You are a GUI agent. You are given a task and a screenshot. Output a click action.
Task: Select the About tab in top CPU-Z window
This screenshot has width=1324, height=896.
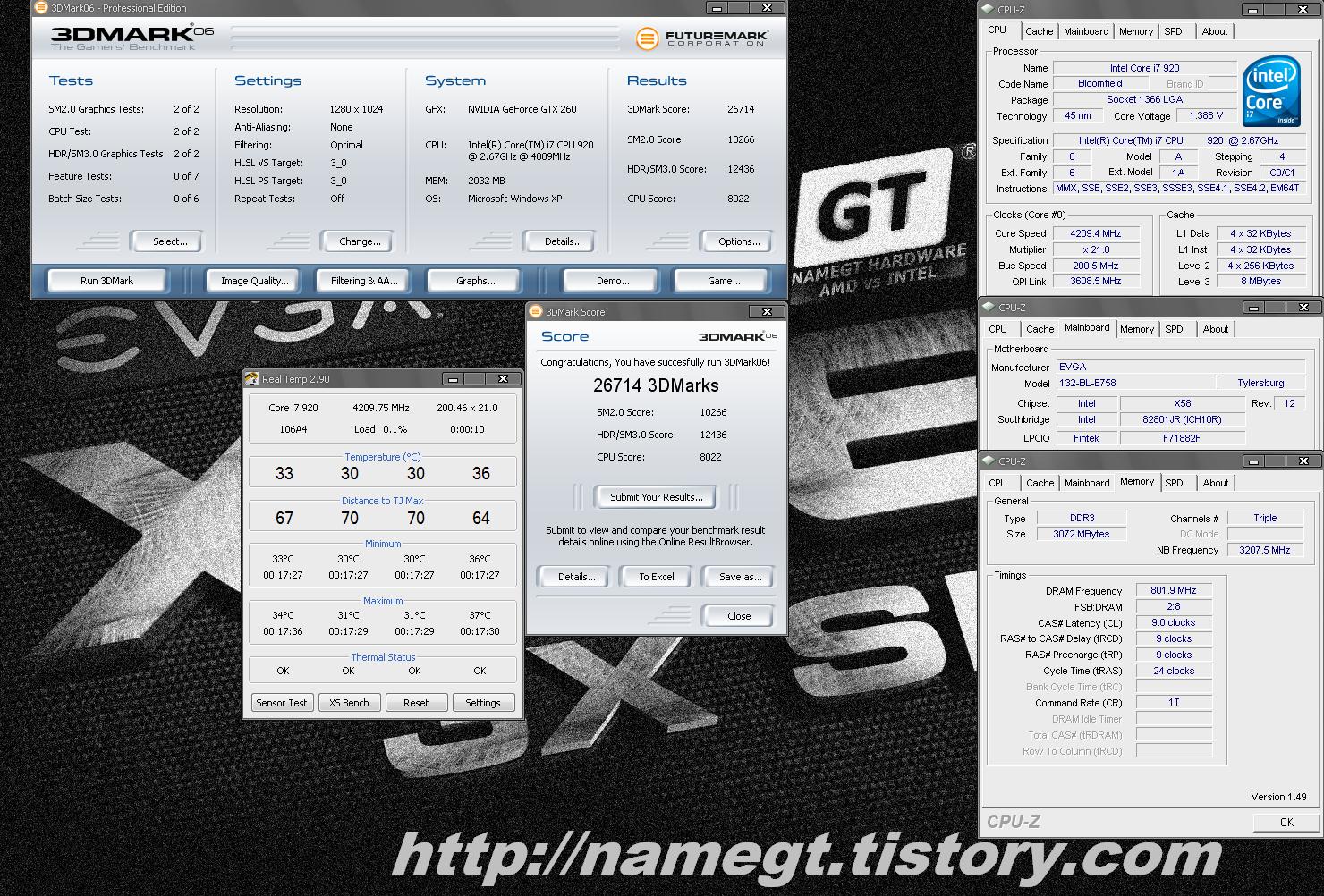point(1215,31)
